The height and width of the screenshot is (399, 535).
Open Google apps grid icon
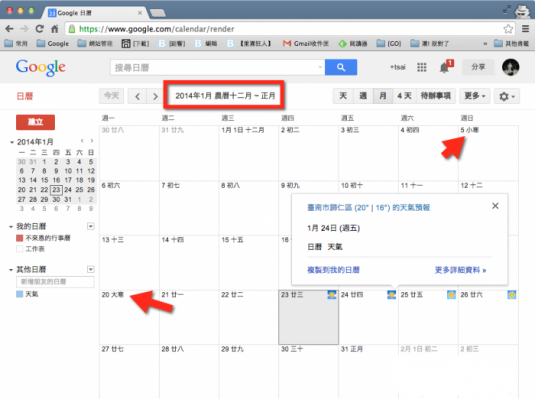pyautogui.click(x=422, y=67)
